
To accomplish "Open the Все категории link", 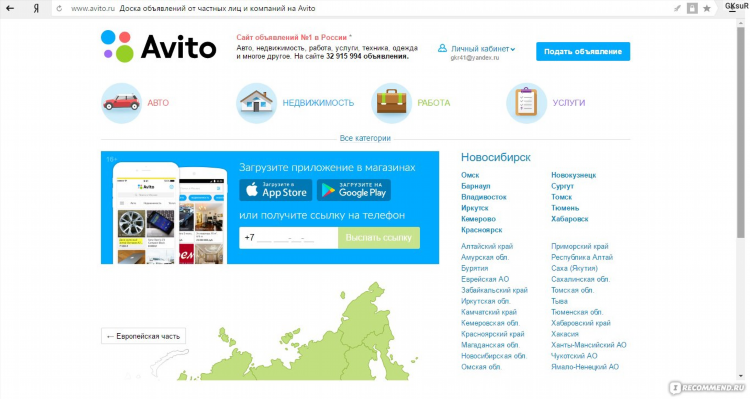I will 365,138.
